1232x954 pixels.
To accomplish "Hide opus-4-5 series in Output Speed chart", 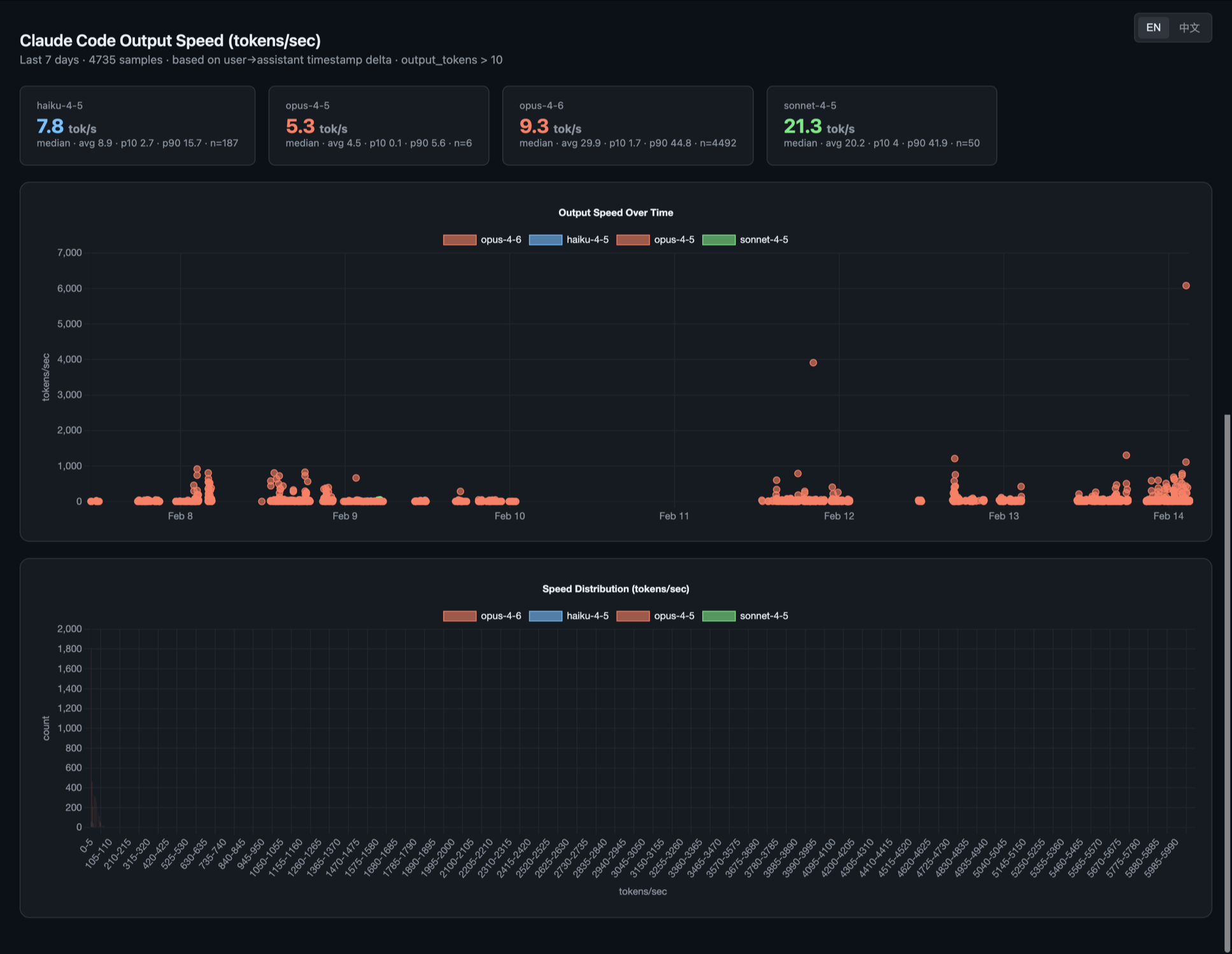I will click(655, 240).
